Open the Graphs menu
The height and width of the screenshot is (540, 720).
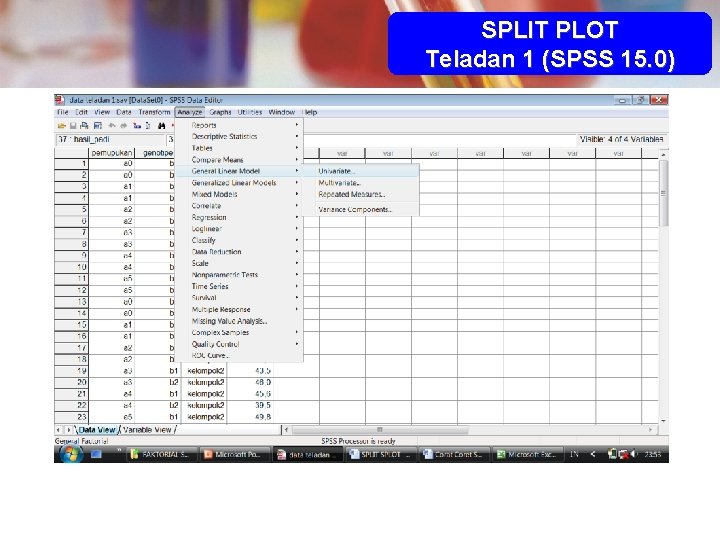click(220, 112)
